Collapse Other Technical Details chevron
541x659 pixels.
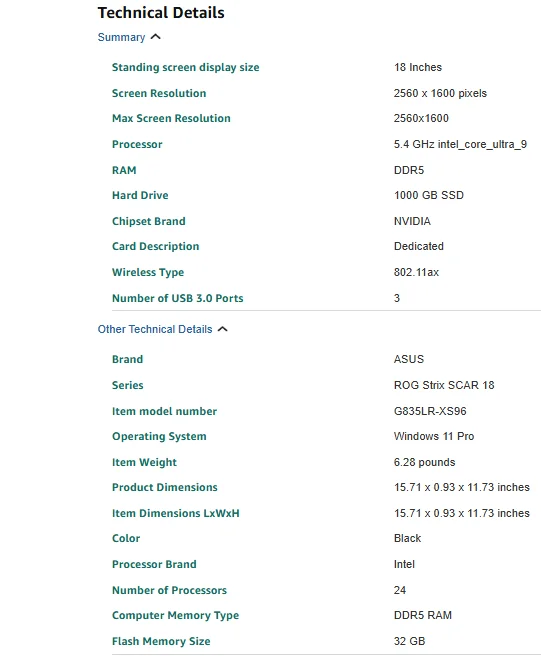(x=223, y=329)
